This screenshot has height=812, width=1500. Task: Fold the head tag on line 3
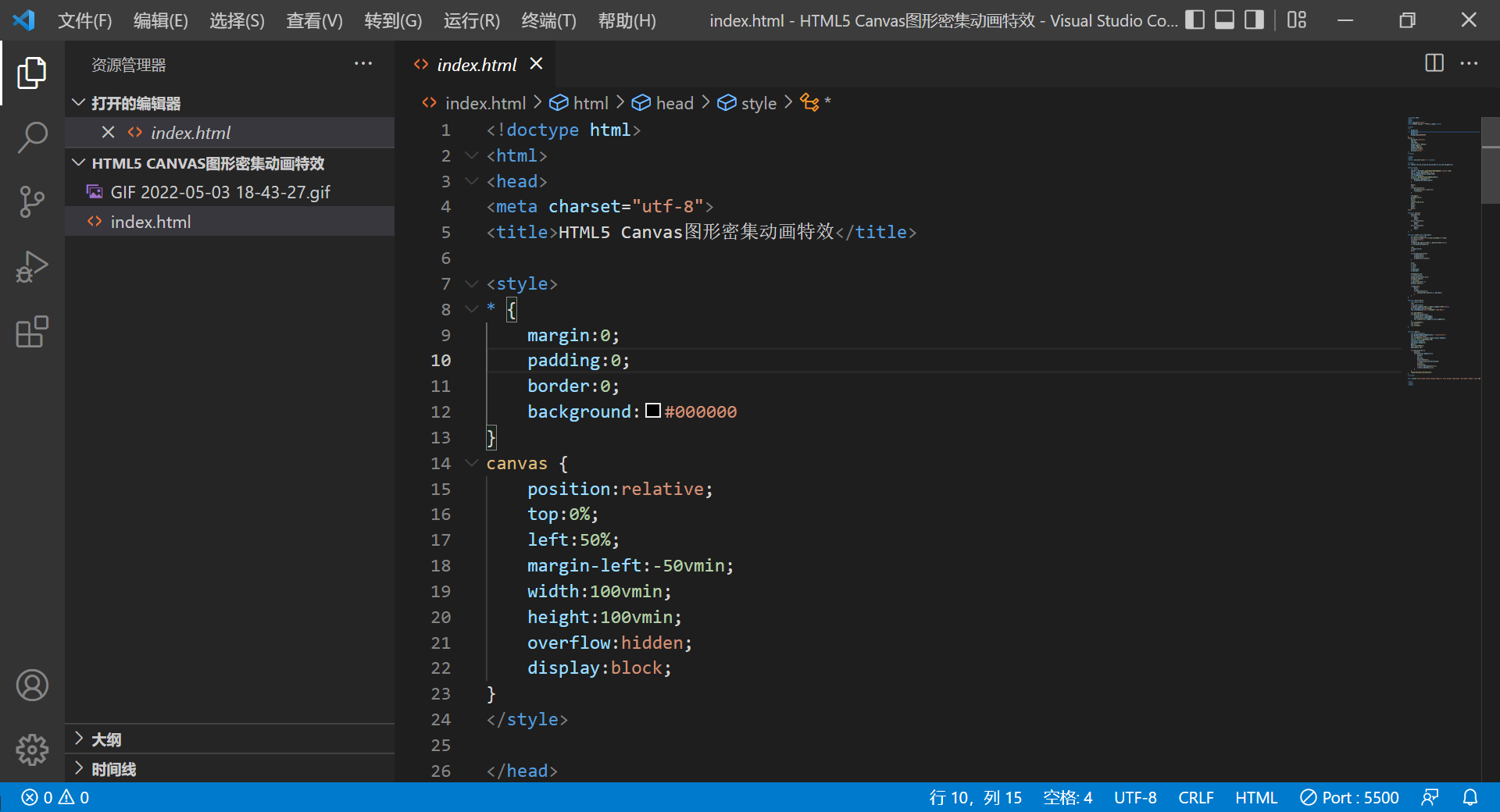coord(471,181)
